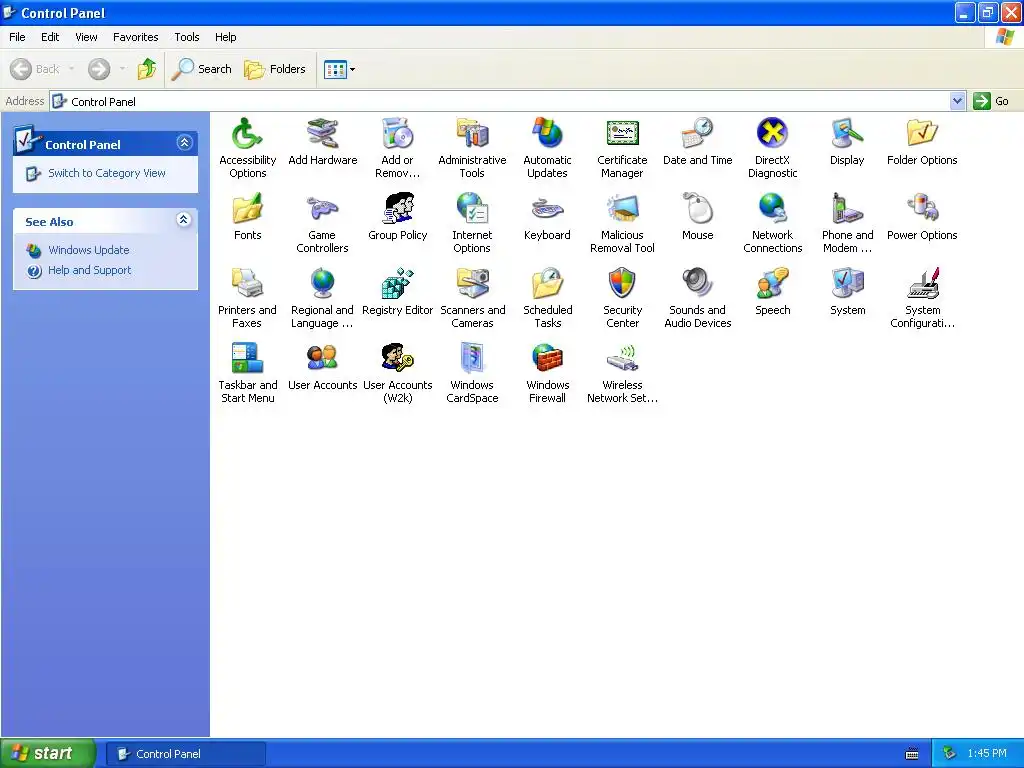Click the Start button
Image resolution: width=1024 pixels, height=768 pixels.
(48, 754)
